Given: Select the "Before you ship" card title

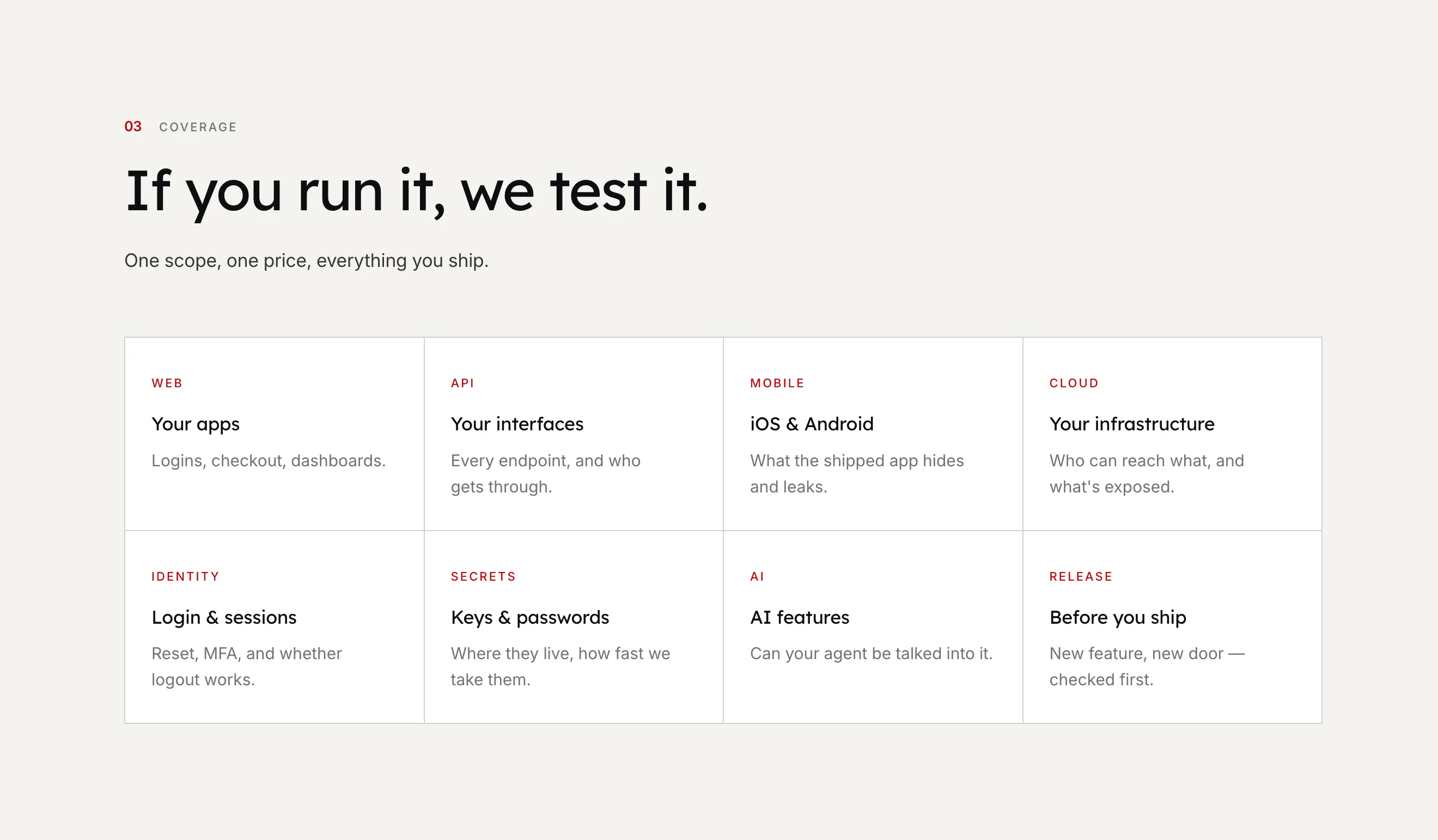Looking at the screenshot, I should pos(1118,617).
